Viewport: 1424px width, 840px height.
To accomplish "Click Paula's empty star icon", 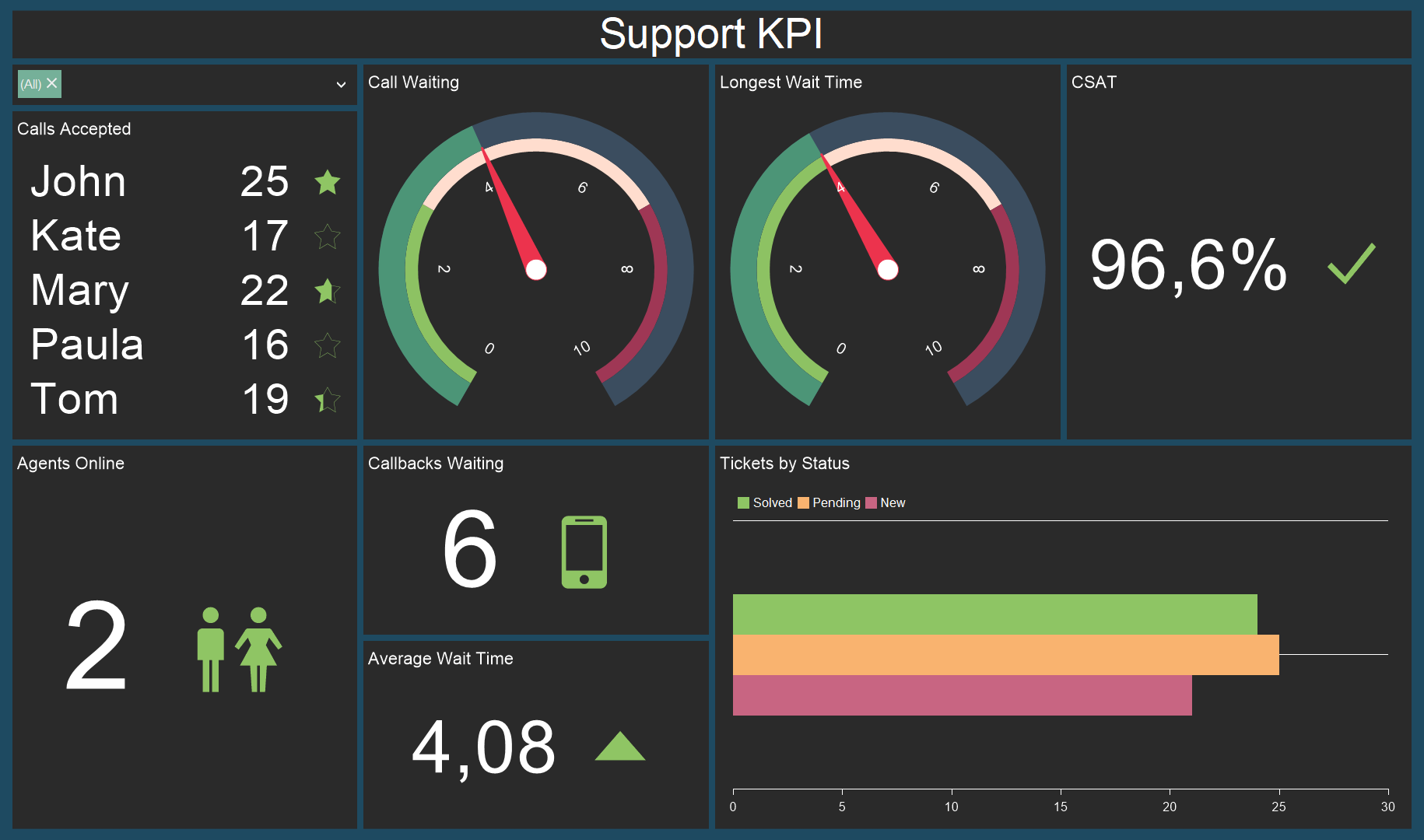I will tap(328, 345).
